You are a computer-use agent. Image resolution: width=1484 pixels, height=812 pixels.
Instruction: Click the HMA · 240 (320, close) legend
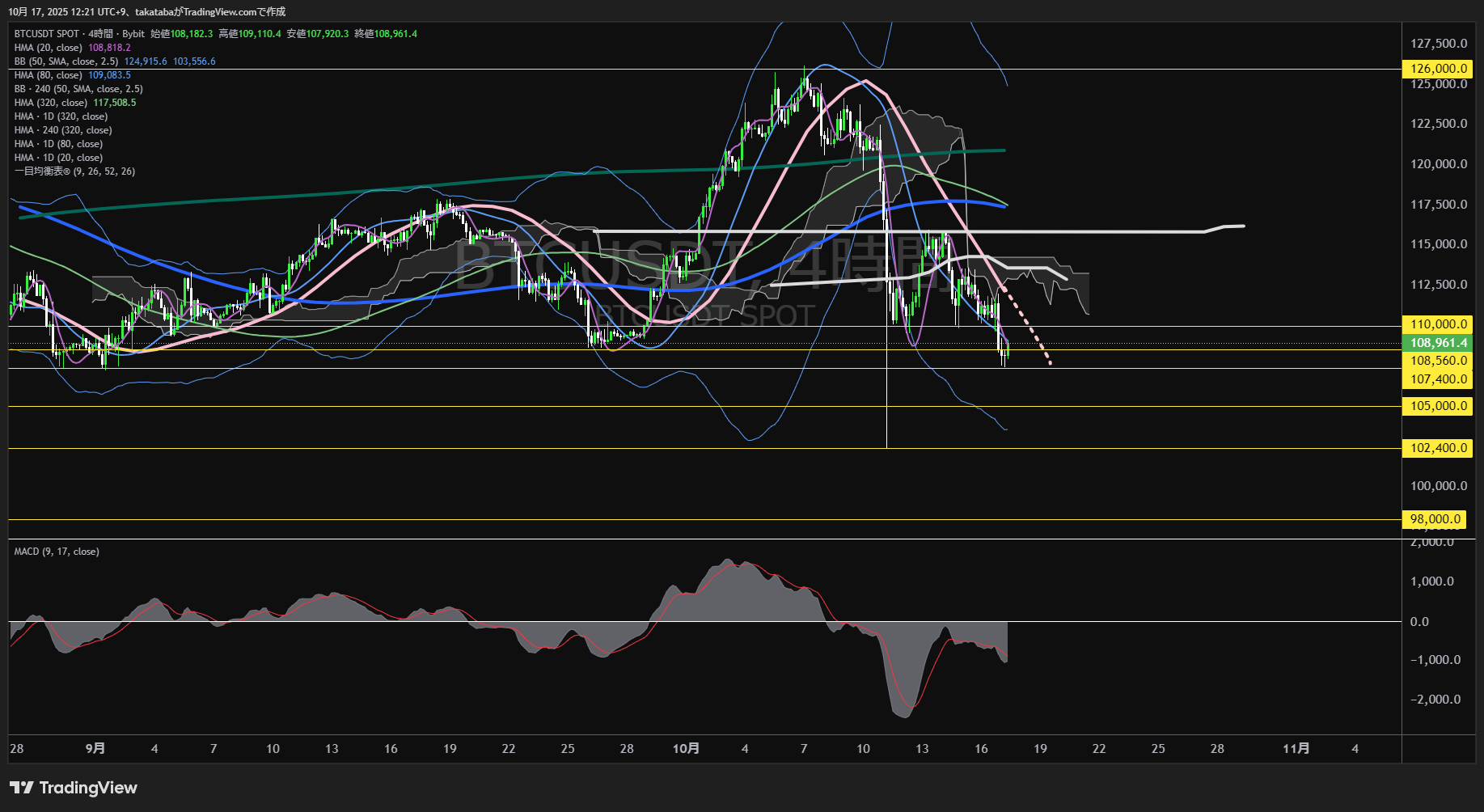63,130
